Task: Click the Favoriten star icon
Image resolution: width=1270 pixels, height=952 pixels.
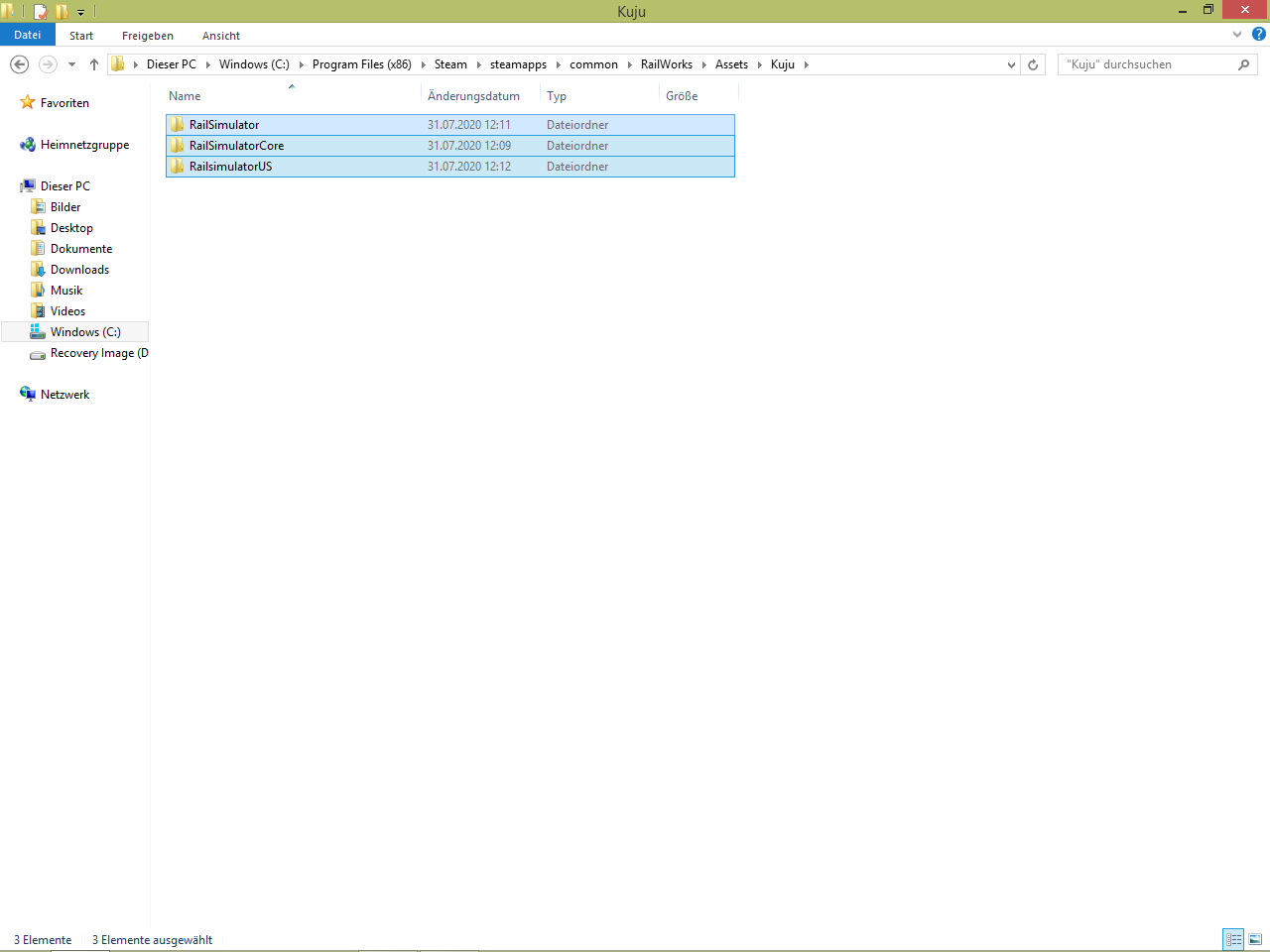Action: [x=28, y=103]
